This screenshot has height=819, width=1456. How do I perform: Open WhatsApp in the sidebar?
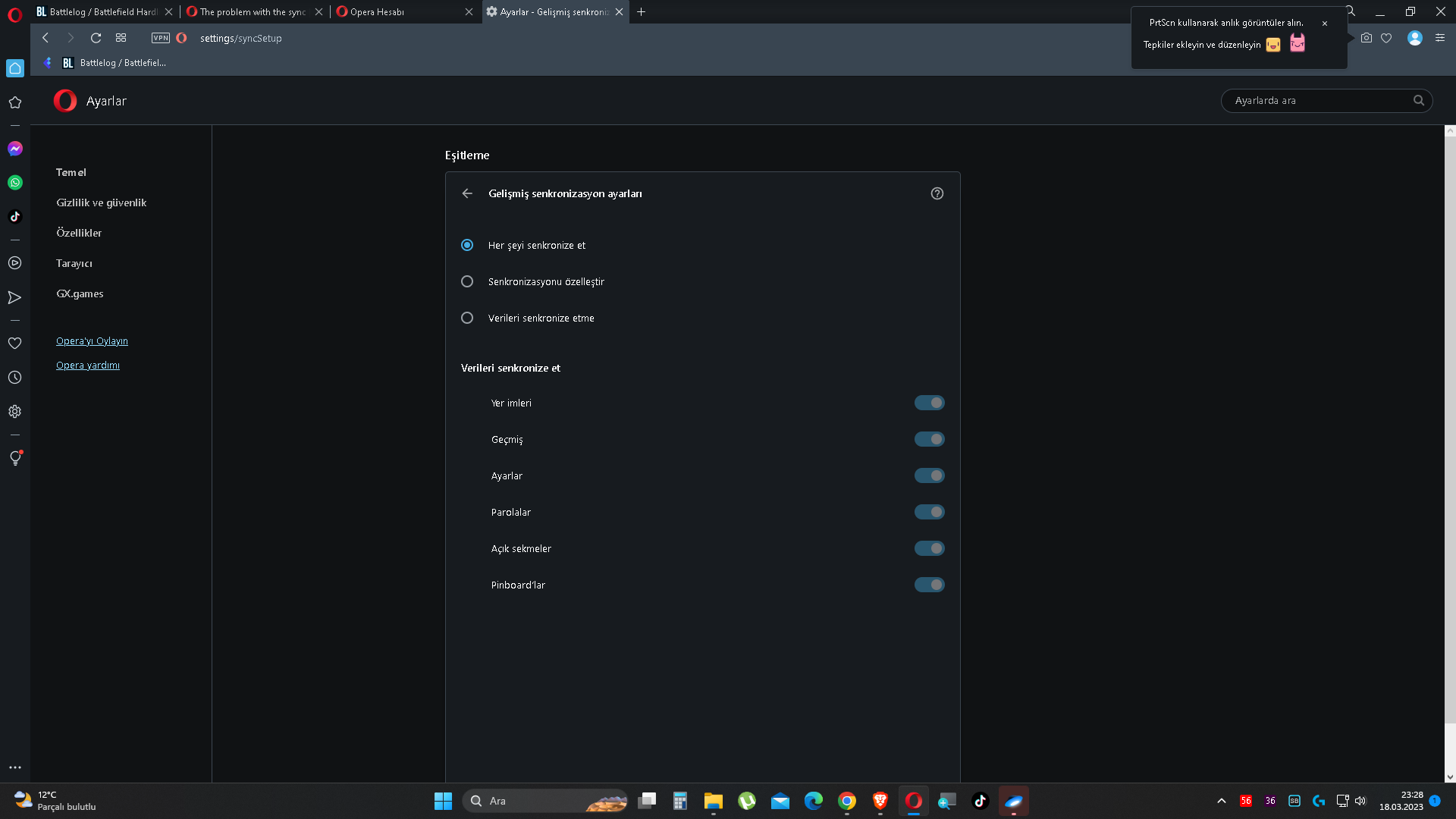(x=15, y=183)
